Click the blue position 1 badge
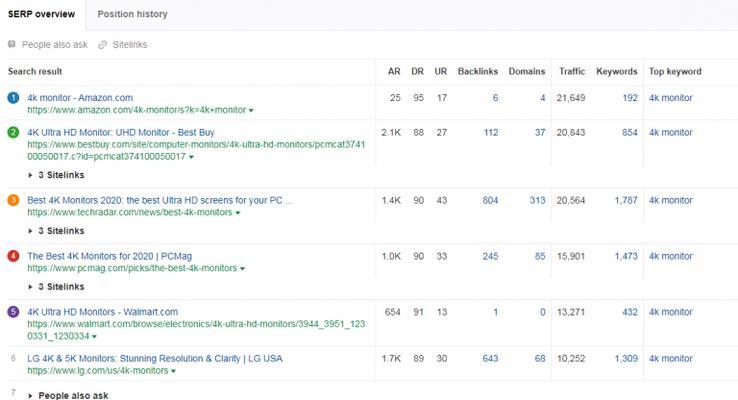The height and width of the screenshot is (400, 738). 13,98
